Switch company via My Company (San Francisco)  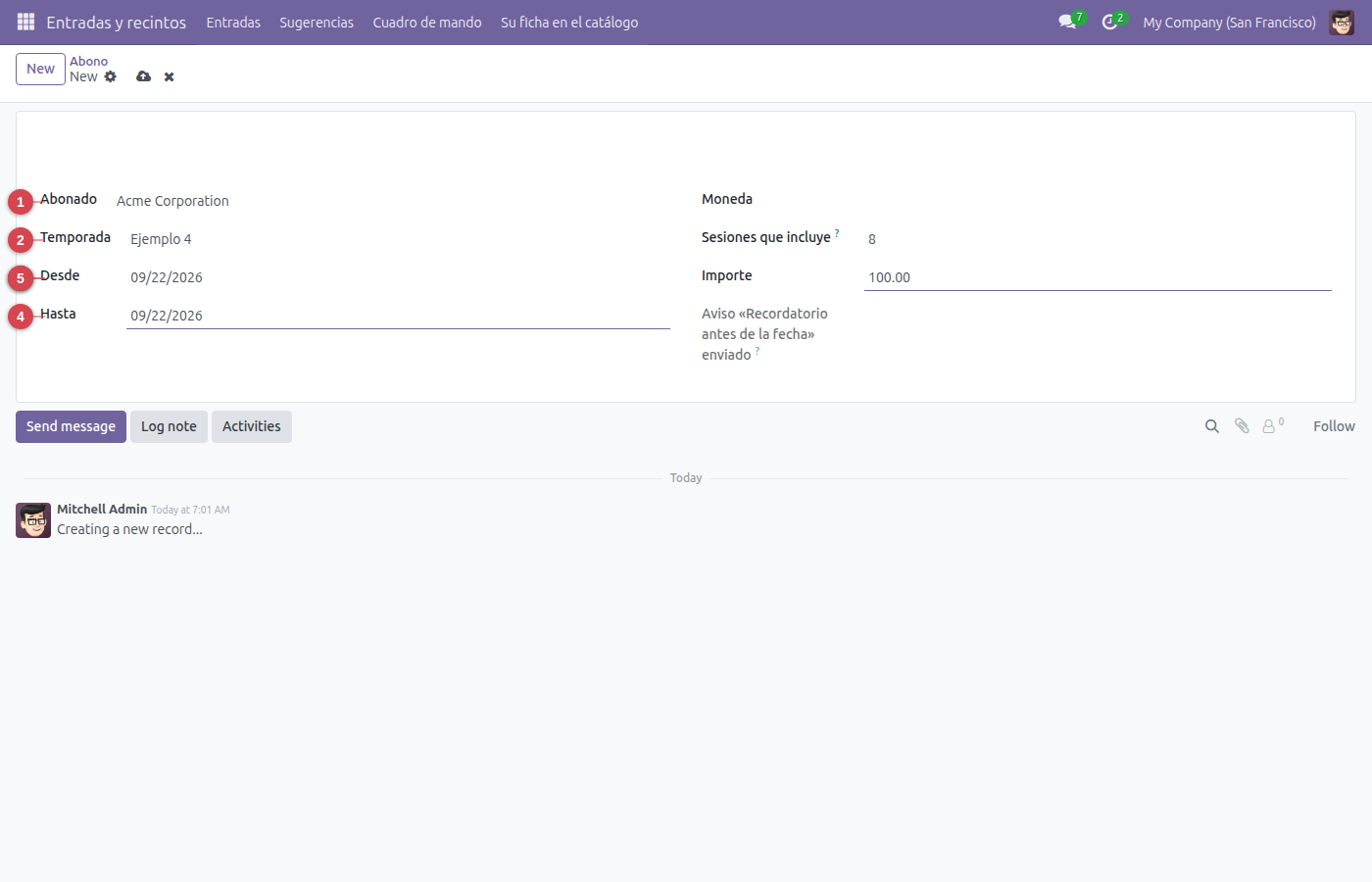[1229, 22]
